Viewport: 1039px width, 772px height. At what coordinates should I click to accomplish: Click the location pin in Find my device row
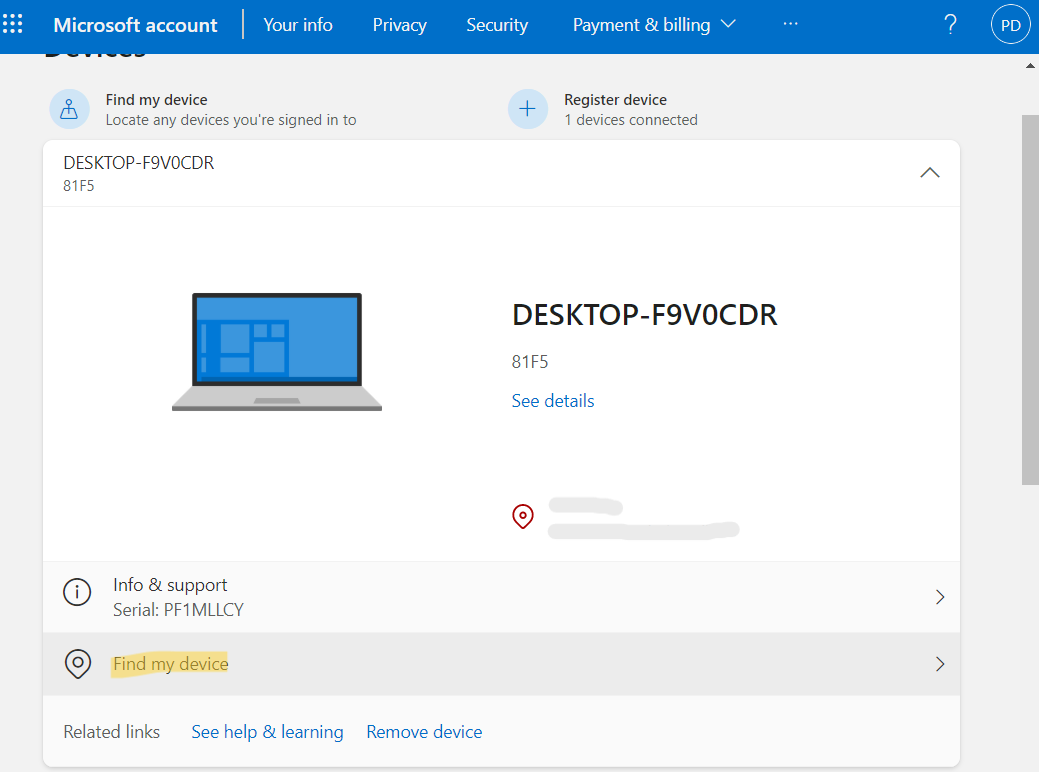coord(77,664)
